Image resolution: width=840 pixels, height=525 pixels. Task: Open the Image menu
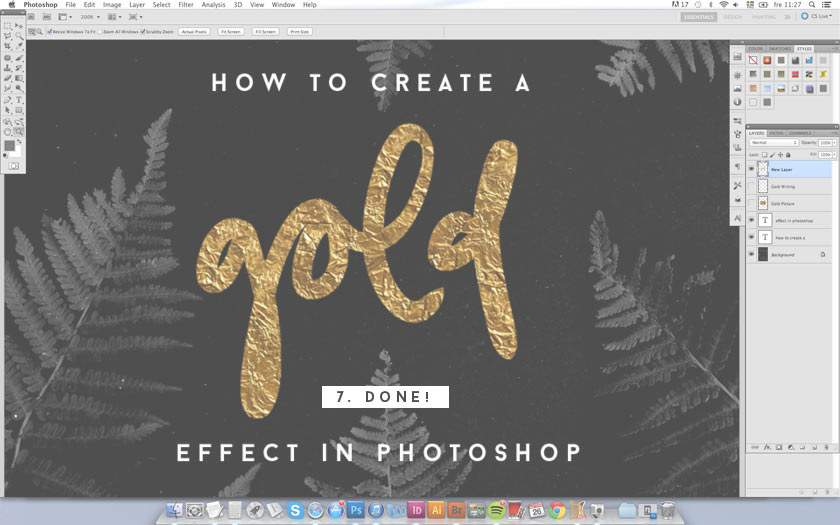coord(112,5)
